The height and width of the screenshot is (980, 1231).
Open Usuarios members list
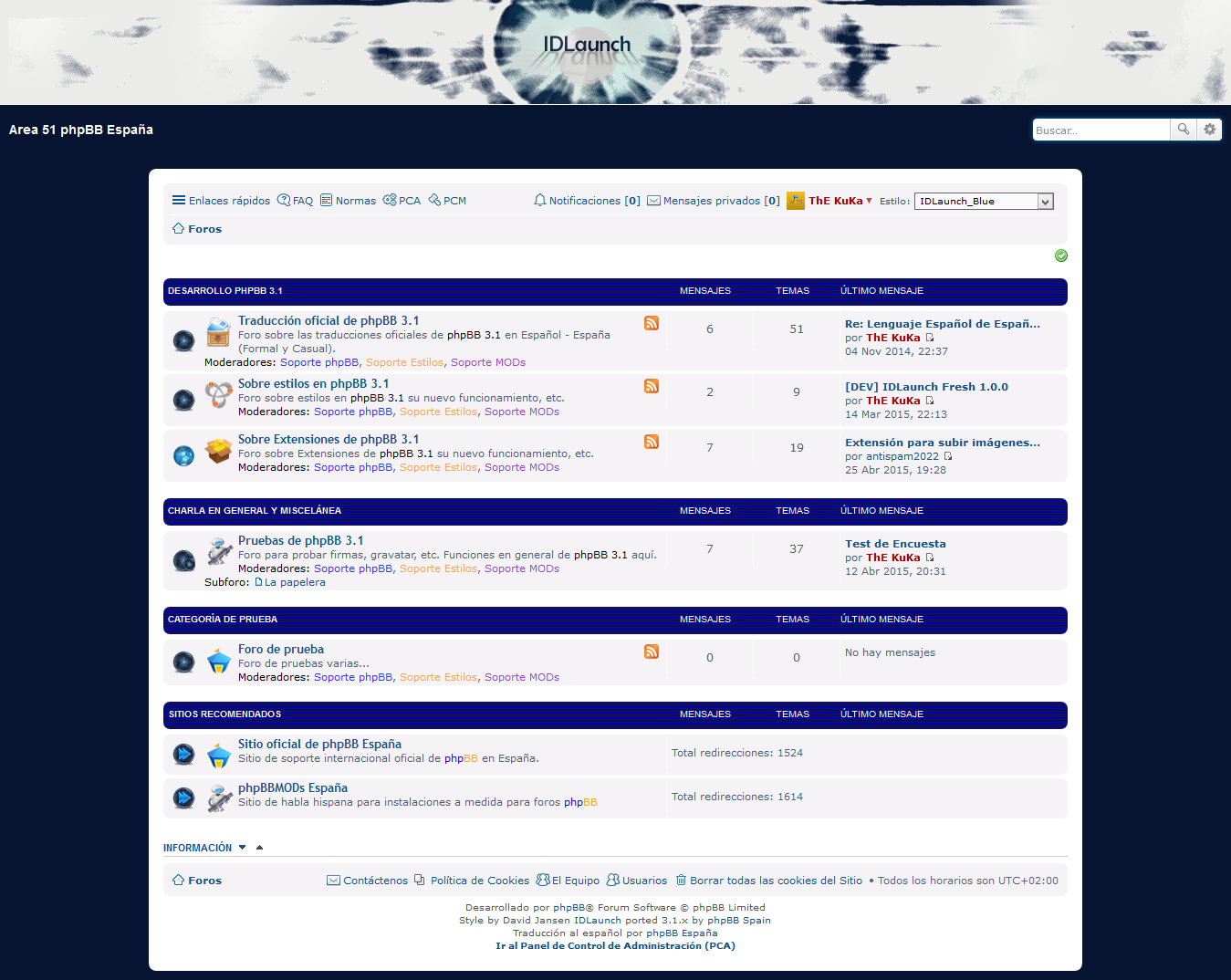point(637,881)
